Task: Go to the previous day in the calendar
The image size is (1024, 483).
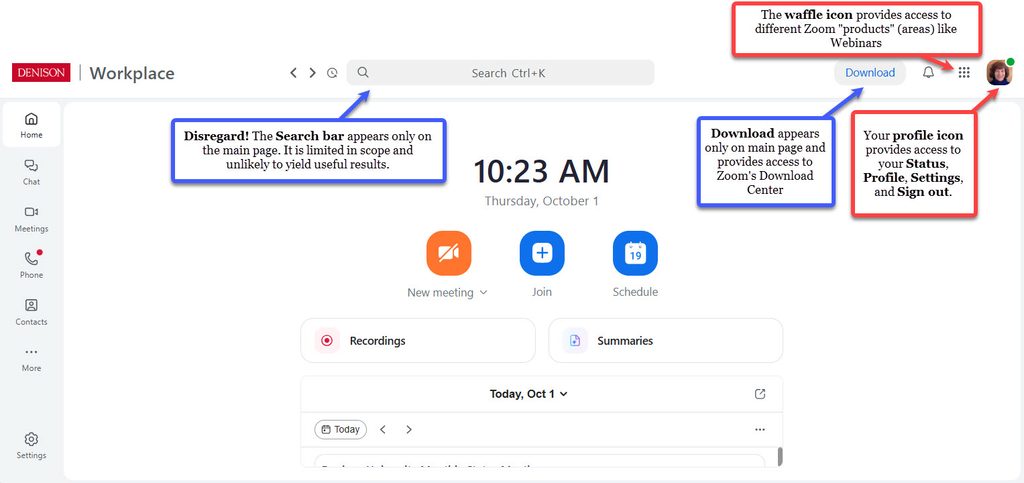Action: tap(383, 429)
